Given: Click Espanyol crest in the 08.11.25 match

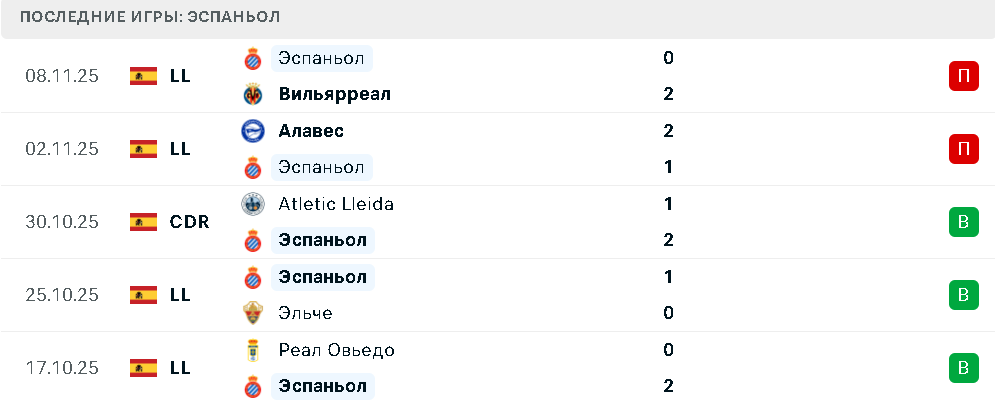Looking at the screenshot, I should point(253,58).
